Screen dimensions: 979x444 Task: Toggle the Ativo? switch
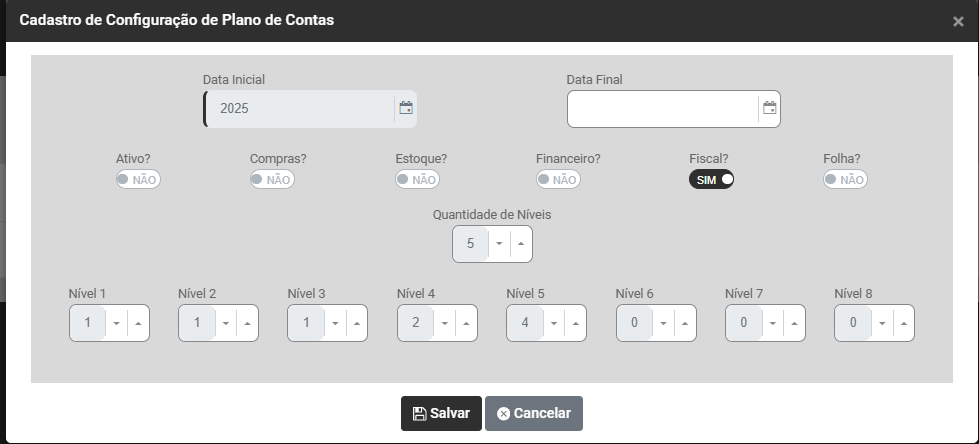(138, 179)
